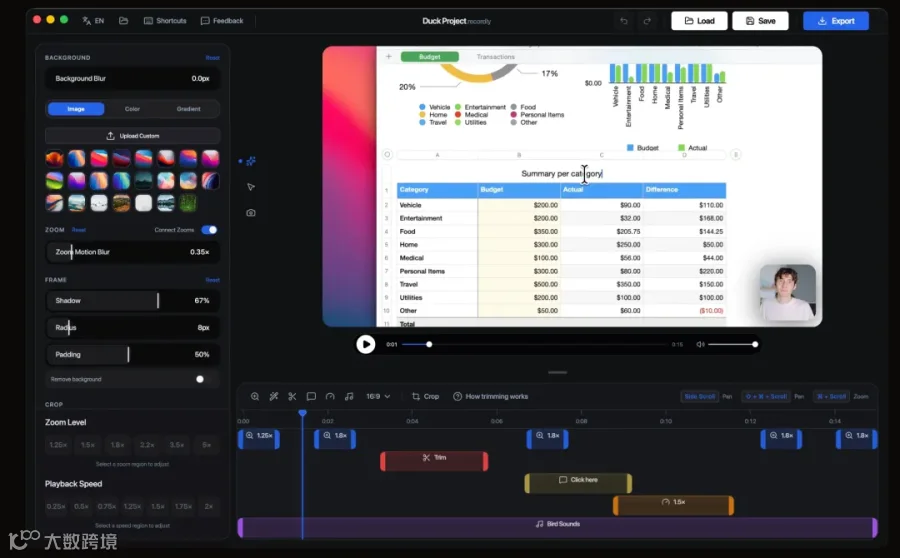Toggle the Connect Zooms switch
The image size is (900, 558).
click(x=210, y=230)
